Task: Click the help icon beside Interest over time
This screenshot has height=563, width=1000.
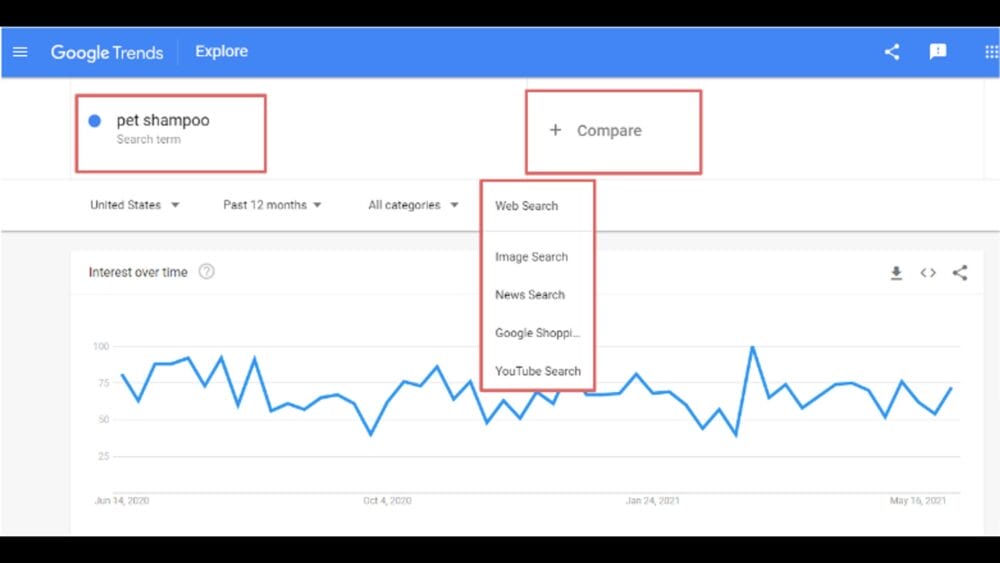Action: 207,272
